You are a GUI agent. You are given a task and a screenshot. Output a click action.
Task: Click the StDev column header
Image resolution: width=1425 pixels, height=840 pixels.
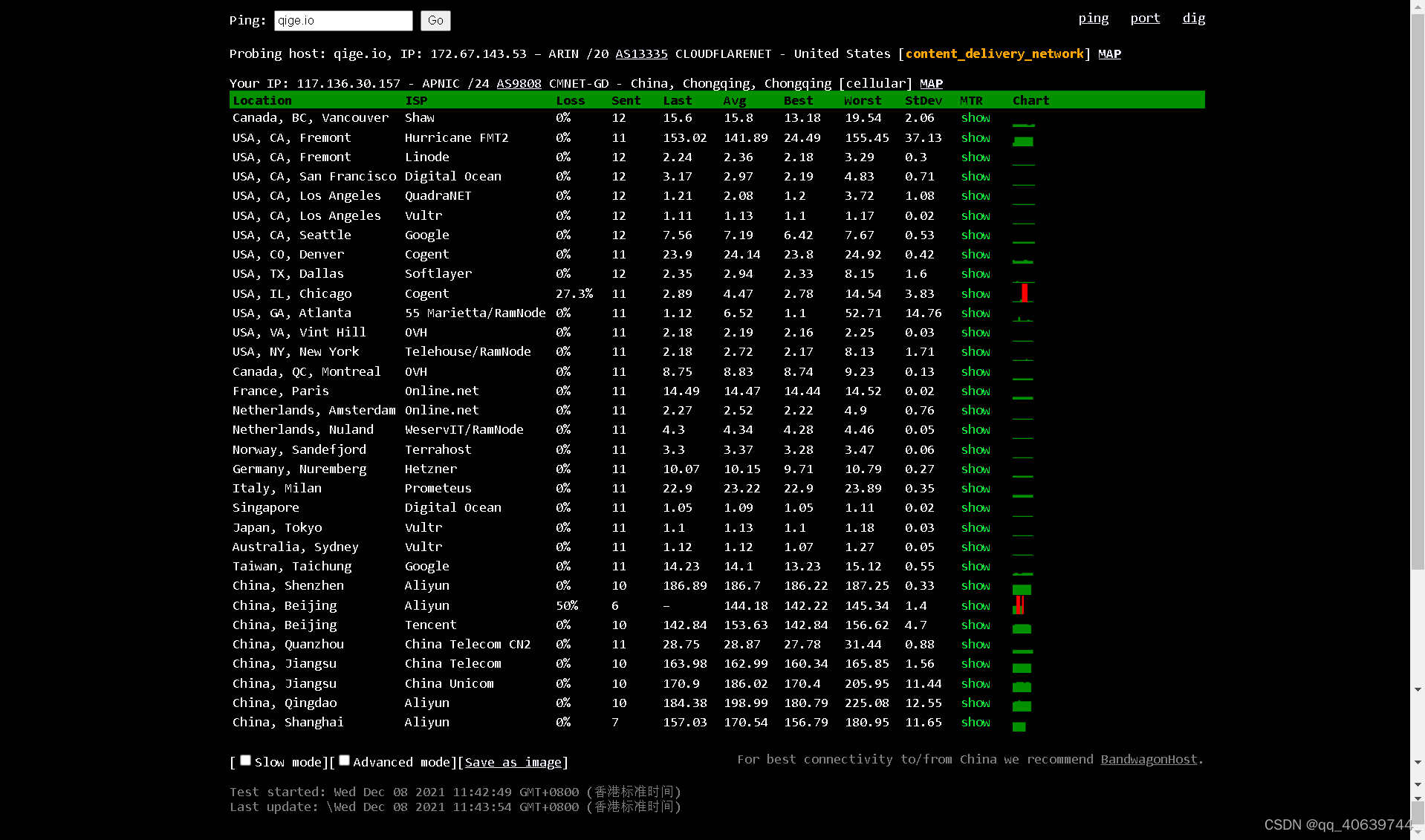pyautogui.click(x=924, y=100)
